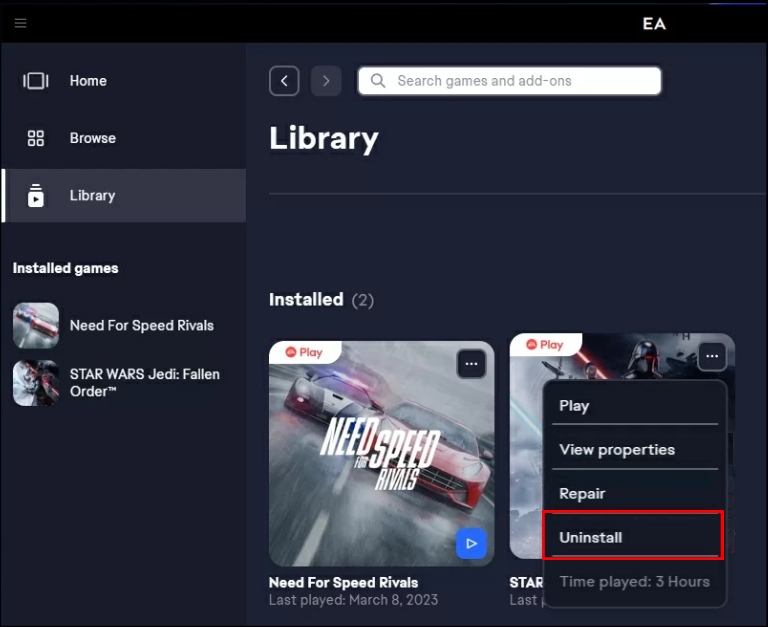768x627 pixels.
Task: Select STAR WARS Jedi: Fallen Order in sidebar
Action: pos(144,383)
